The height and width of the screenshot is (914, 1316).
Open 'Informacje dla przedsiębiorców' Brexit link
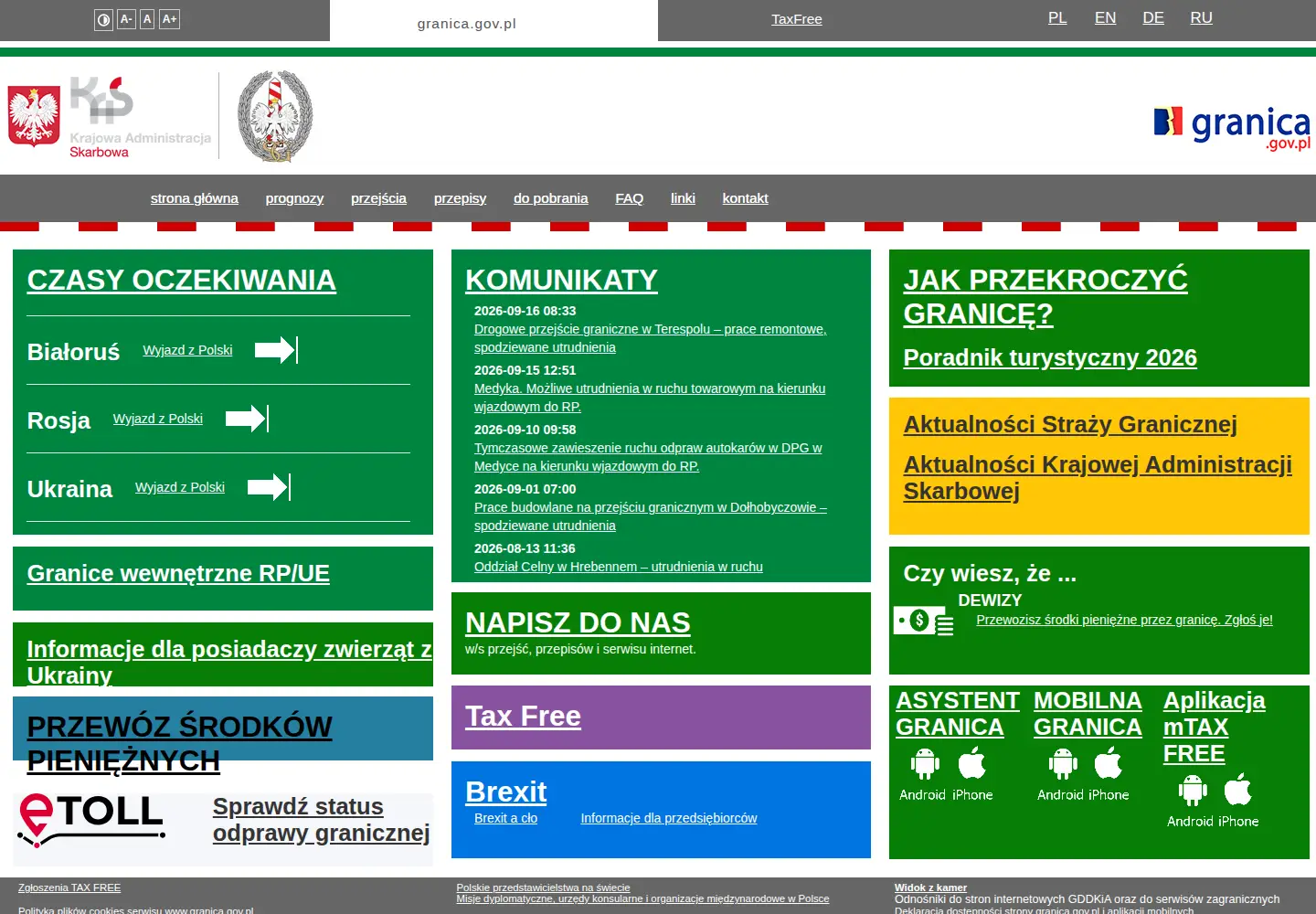(669, 818)
